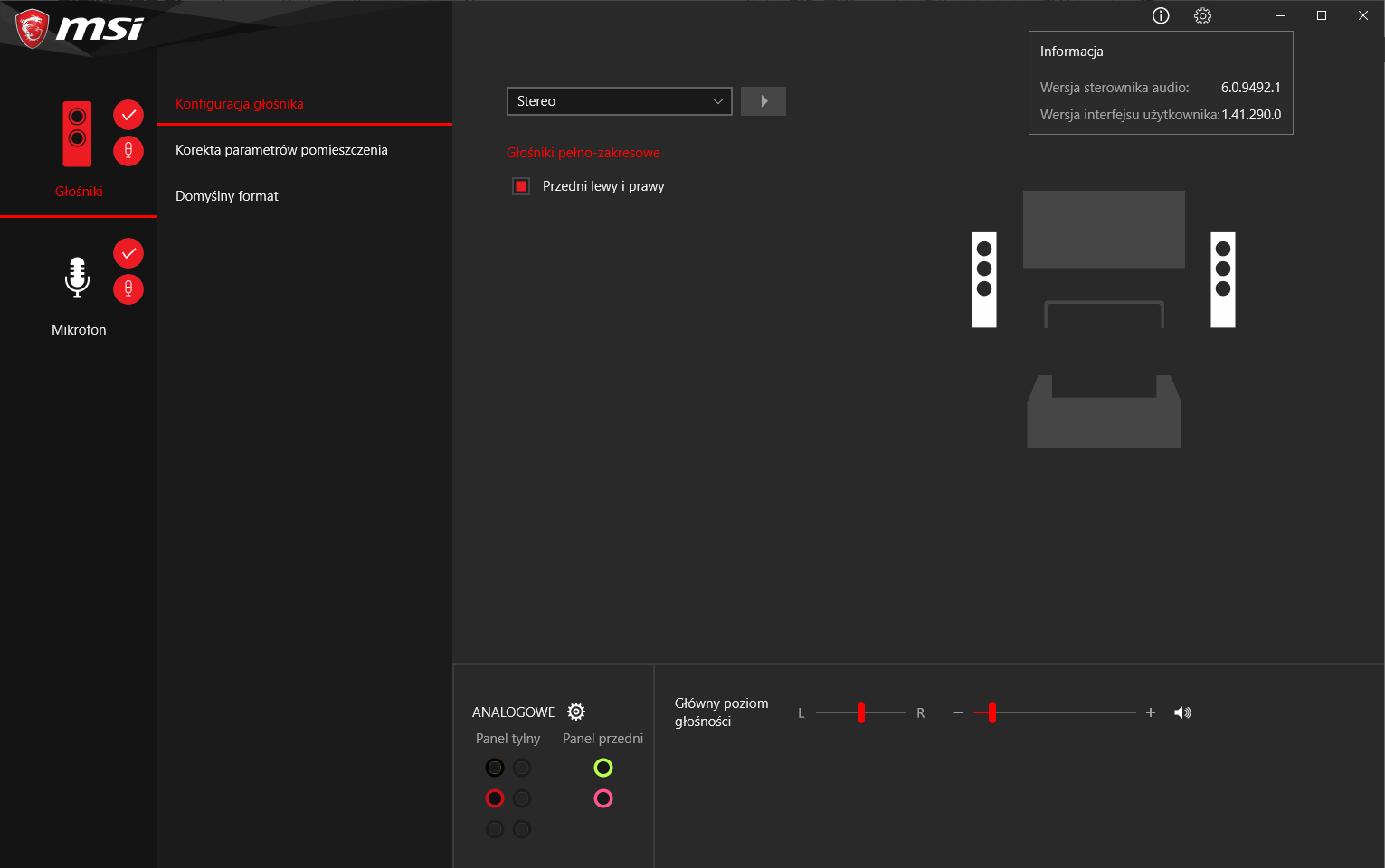This screenshot has width=1385, height=868.
Task: Click the jack connector badge below the speaker checkmark
Action: pyautogui.click(x=128, y=150)
